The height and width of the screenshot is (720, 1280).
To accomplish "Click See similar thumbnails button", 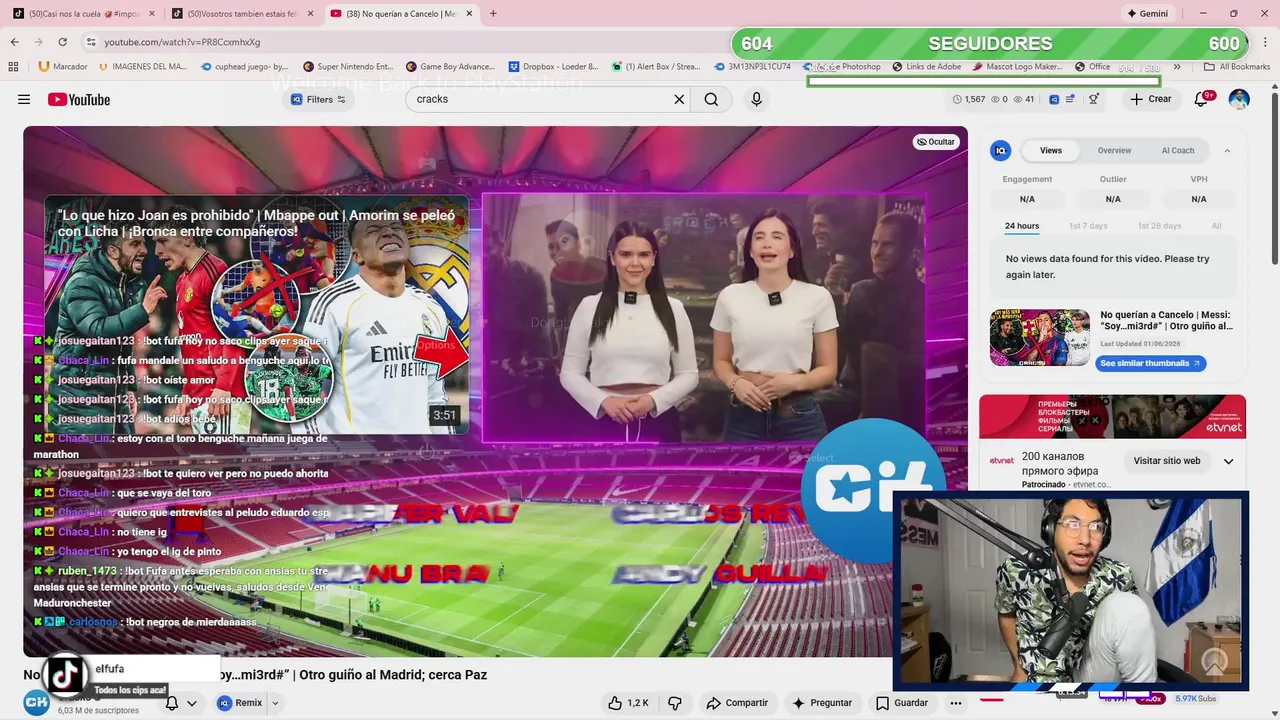I will point(1150,364).
